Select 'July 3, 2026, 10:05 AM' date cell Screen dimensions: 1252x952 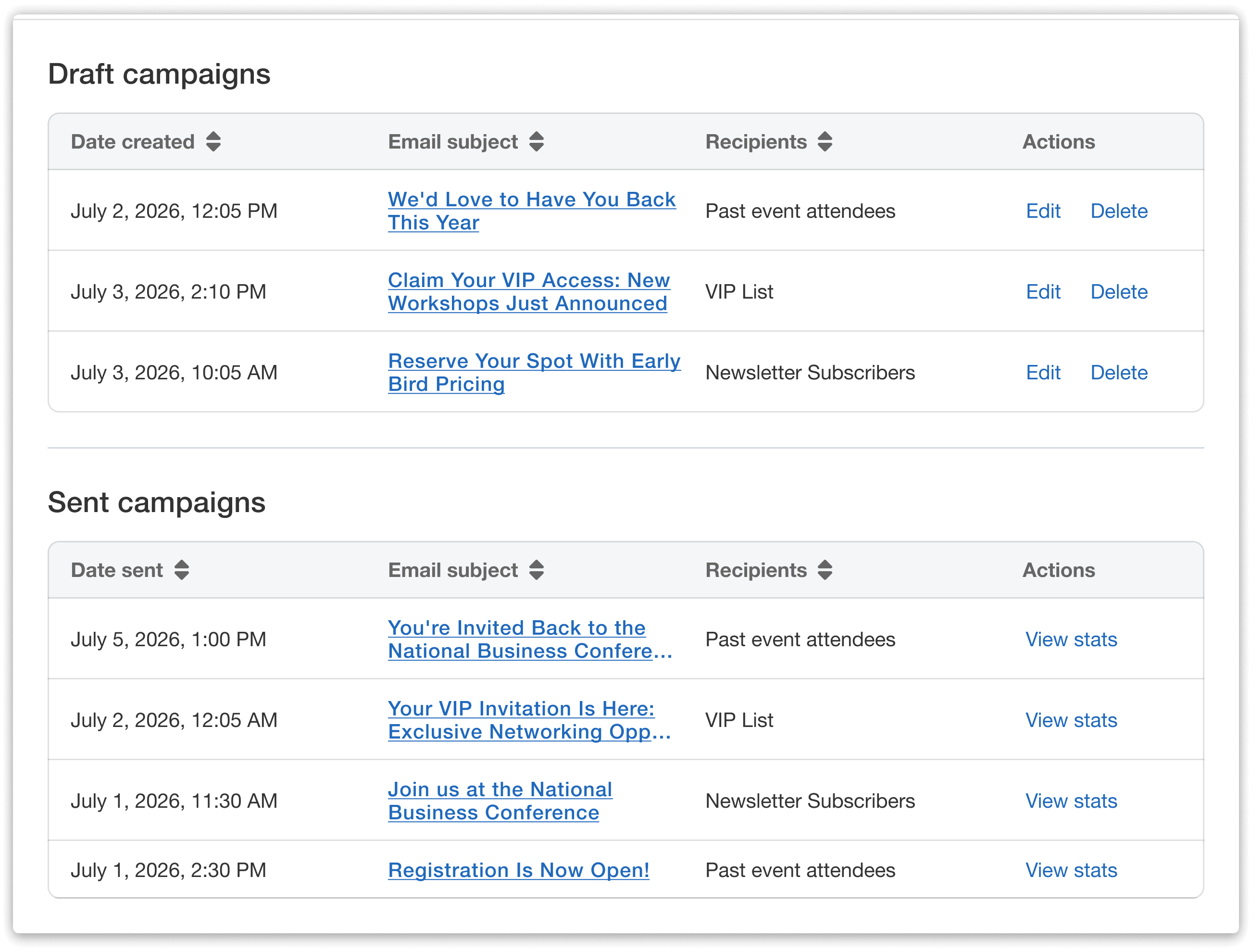[x=174, y=373]
